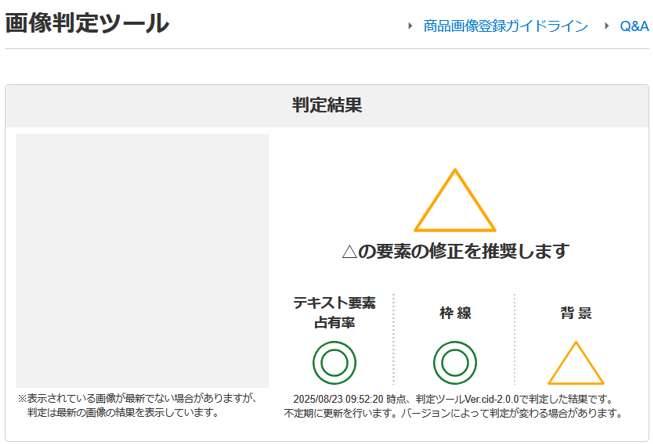Open the 商品画像登録ガイドライン link
Screen dimensions: 653x444
[505, 26]
